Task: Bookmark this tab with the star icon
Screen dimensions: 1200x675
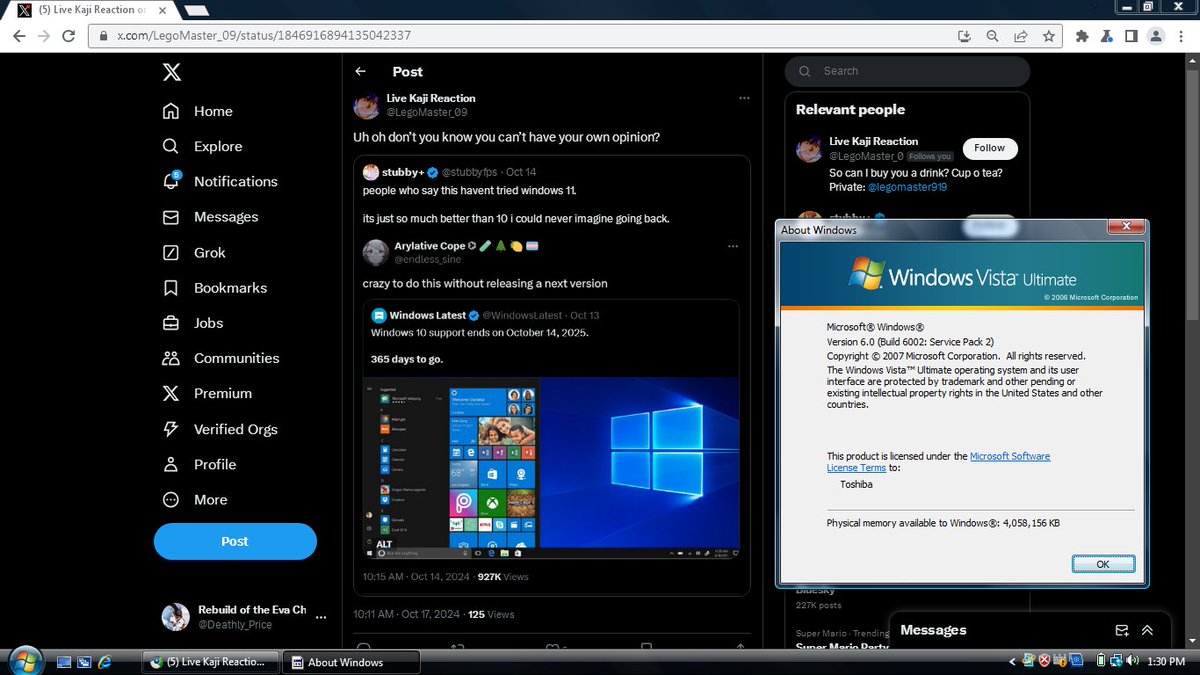Action: (1048, 35)
